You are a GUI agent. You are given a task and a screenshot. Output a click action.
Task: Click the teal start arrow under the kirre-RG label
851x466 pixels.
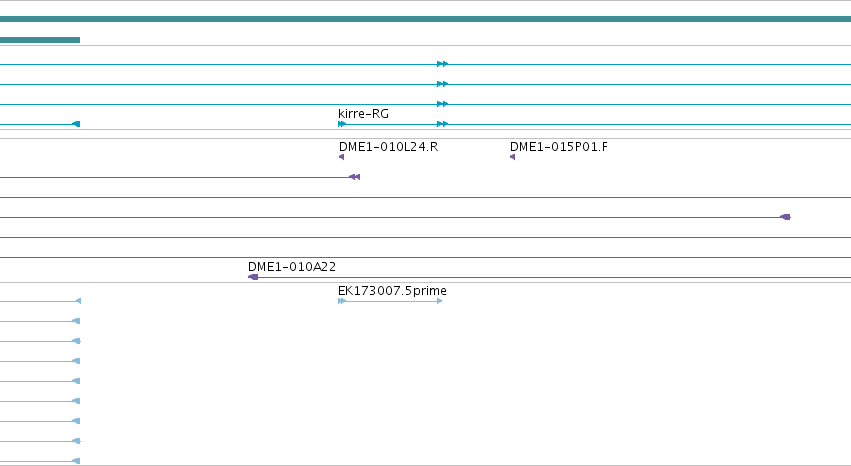coord(342,124)
